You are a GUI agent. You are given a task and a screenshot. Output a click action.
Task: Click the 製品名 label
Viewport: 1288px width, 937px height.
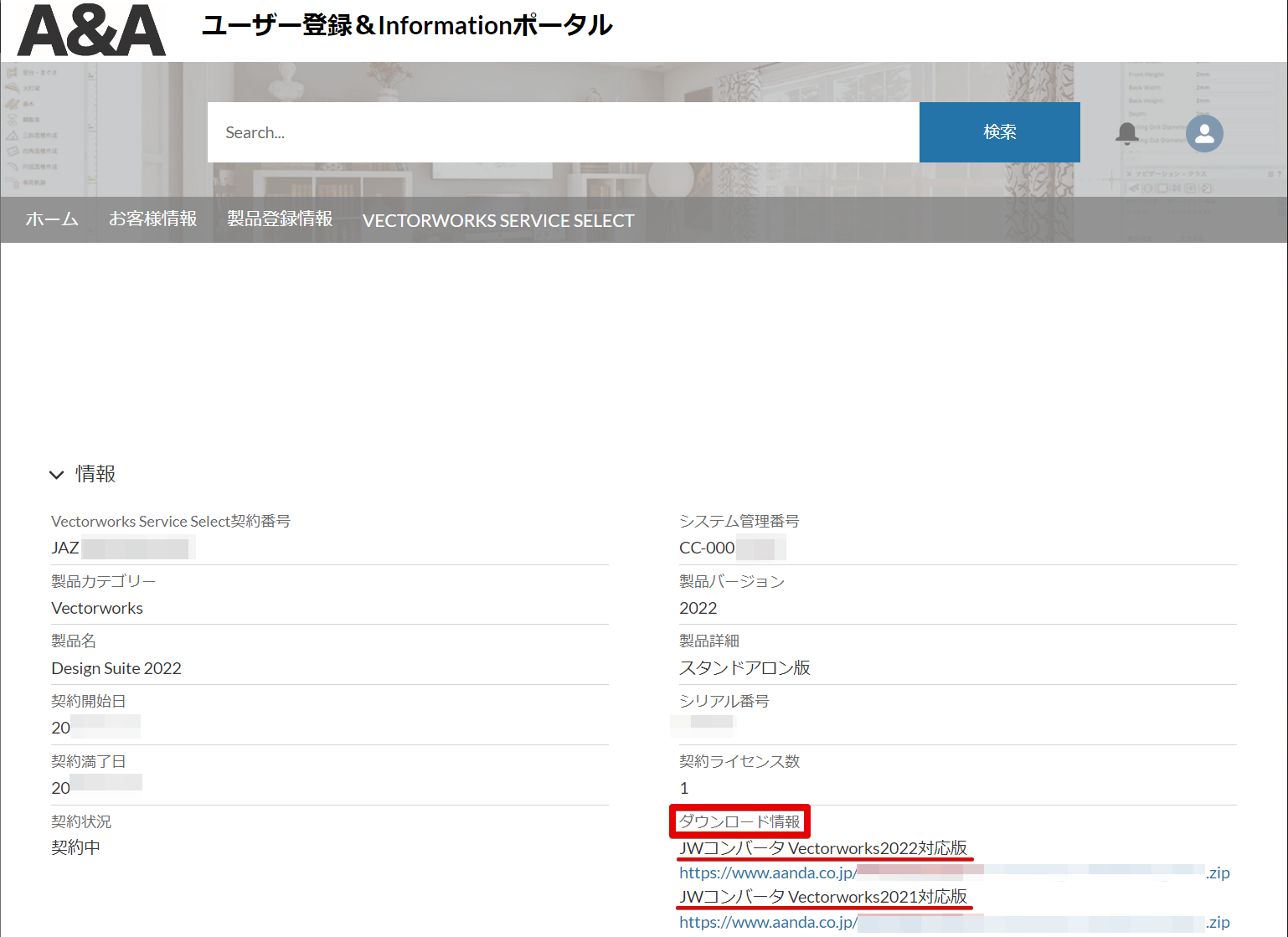click(74, 641)
